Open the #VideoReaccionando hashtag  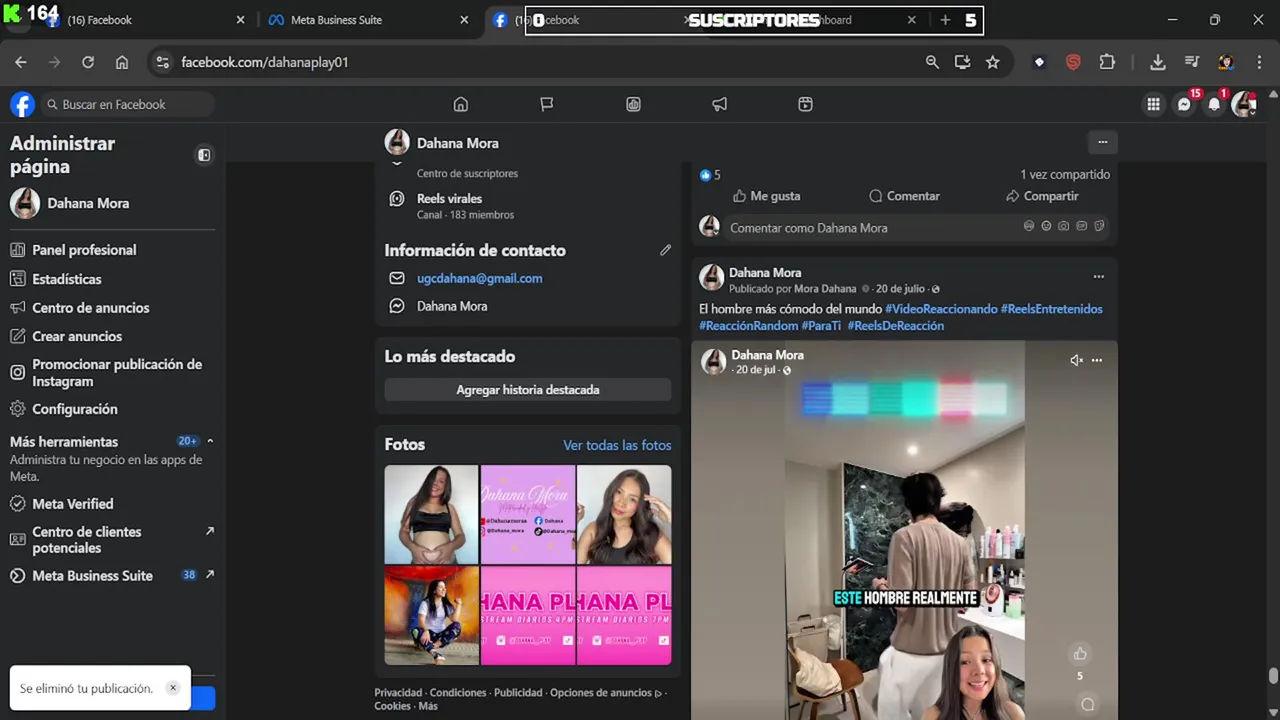tap(941, 309)
